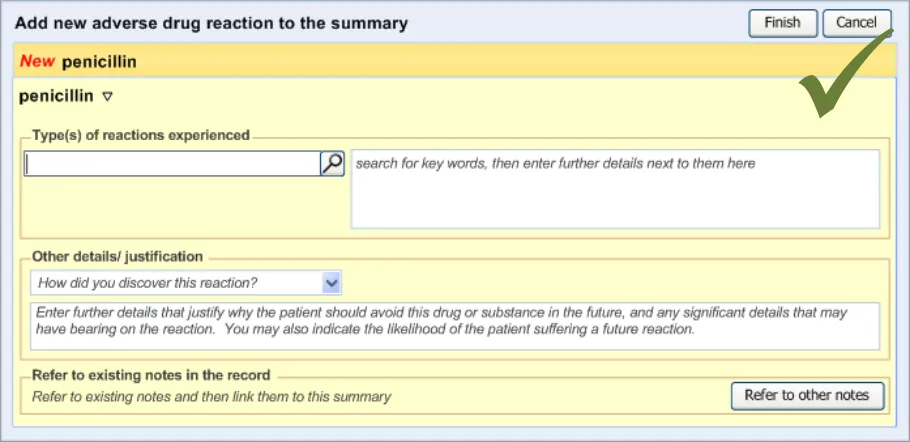Click empty space right of the penicillin heading
910x442 pixels.
450,97
